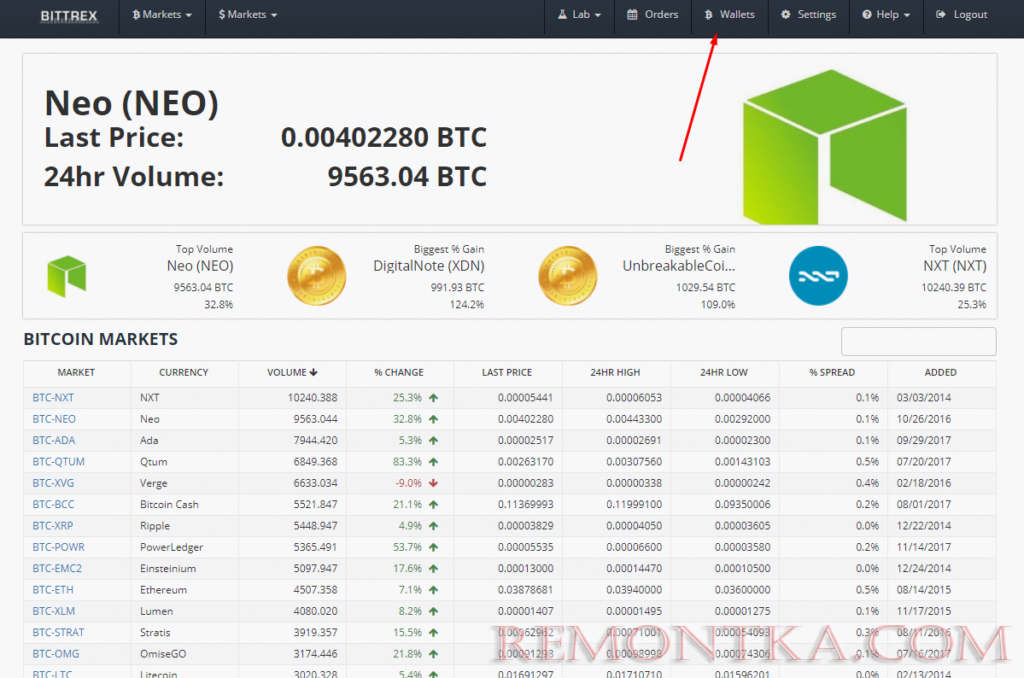Open the BTC-OMG market link

click(x=56, y=654)
